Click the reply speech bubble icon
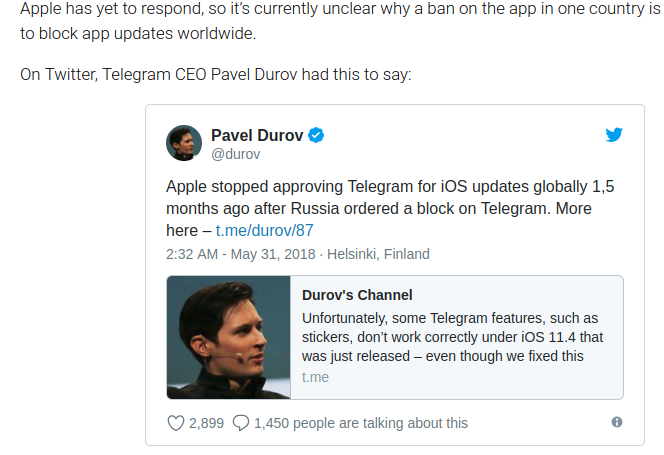The image size is (664, 455). (240, 423)
